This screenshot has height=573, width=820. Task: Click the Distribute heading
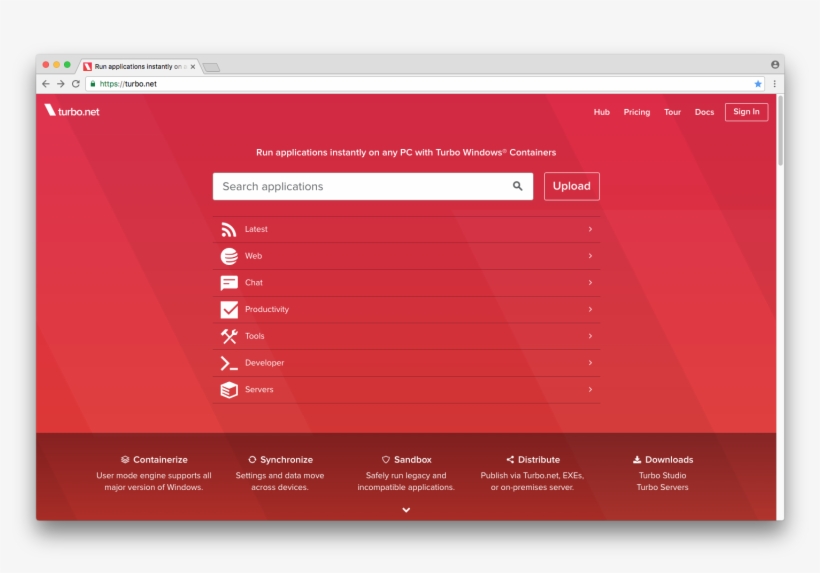tap(539, 460)
